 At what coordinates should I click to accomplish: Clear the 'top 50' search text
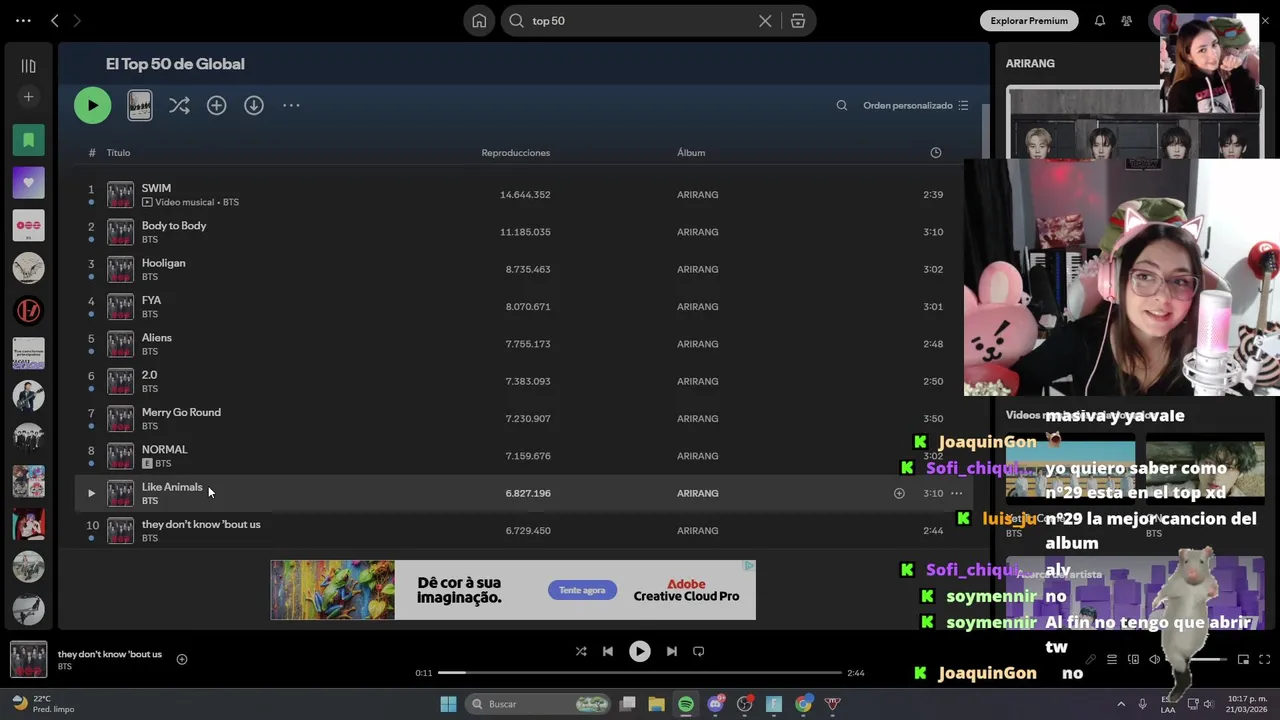coord(765,20)
